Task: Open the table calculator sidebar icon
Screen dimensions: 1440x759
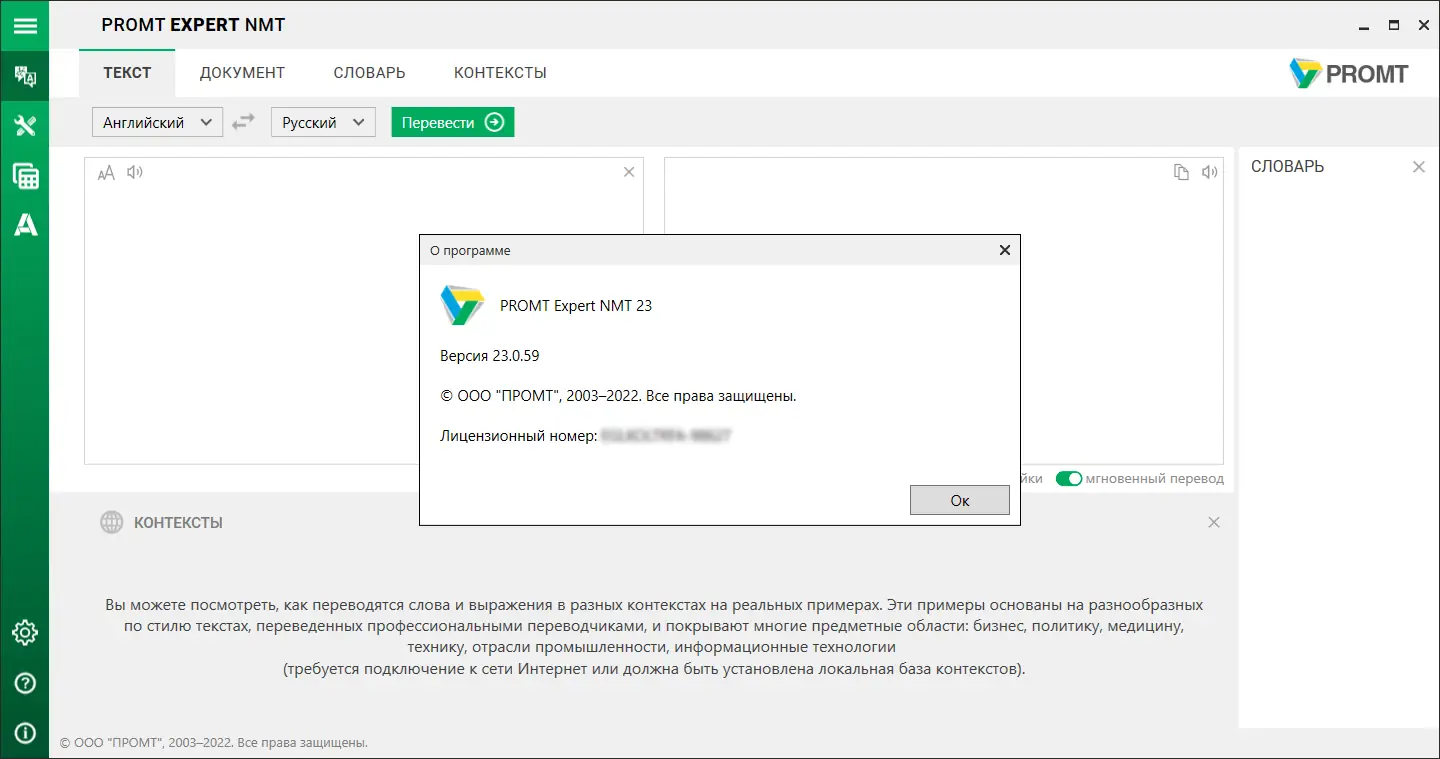Action: point(25,176)
